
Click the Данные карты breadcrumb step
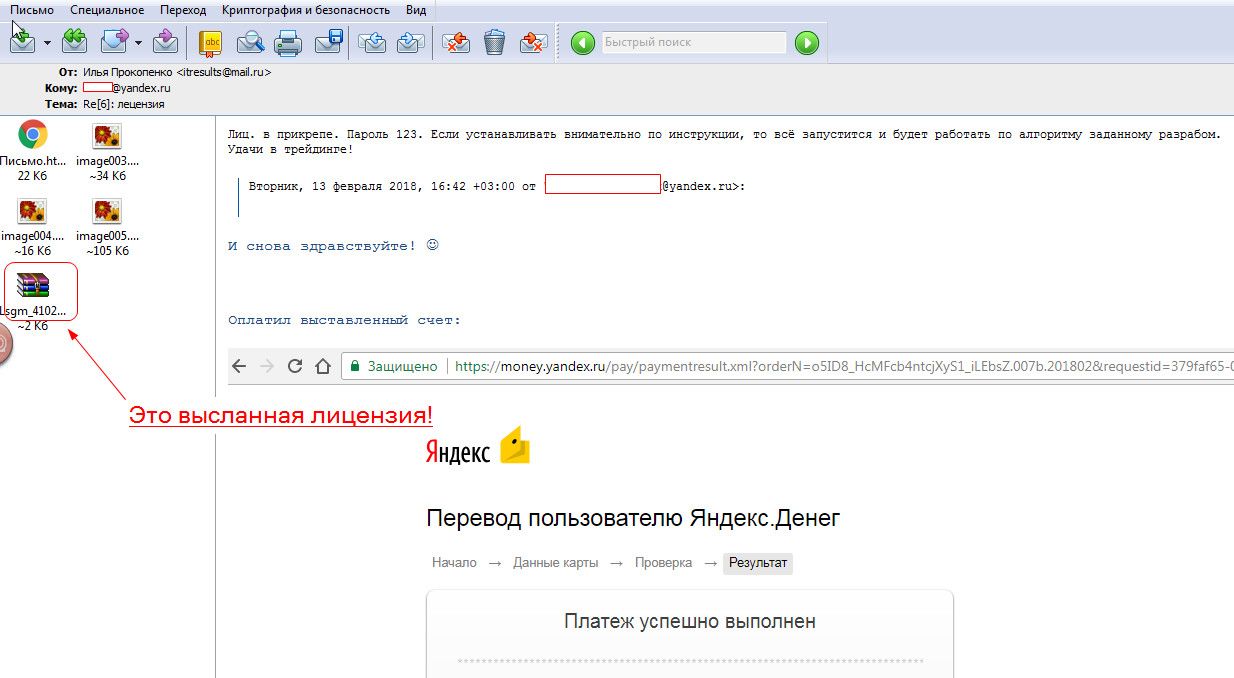[556, 563]
